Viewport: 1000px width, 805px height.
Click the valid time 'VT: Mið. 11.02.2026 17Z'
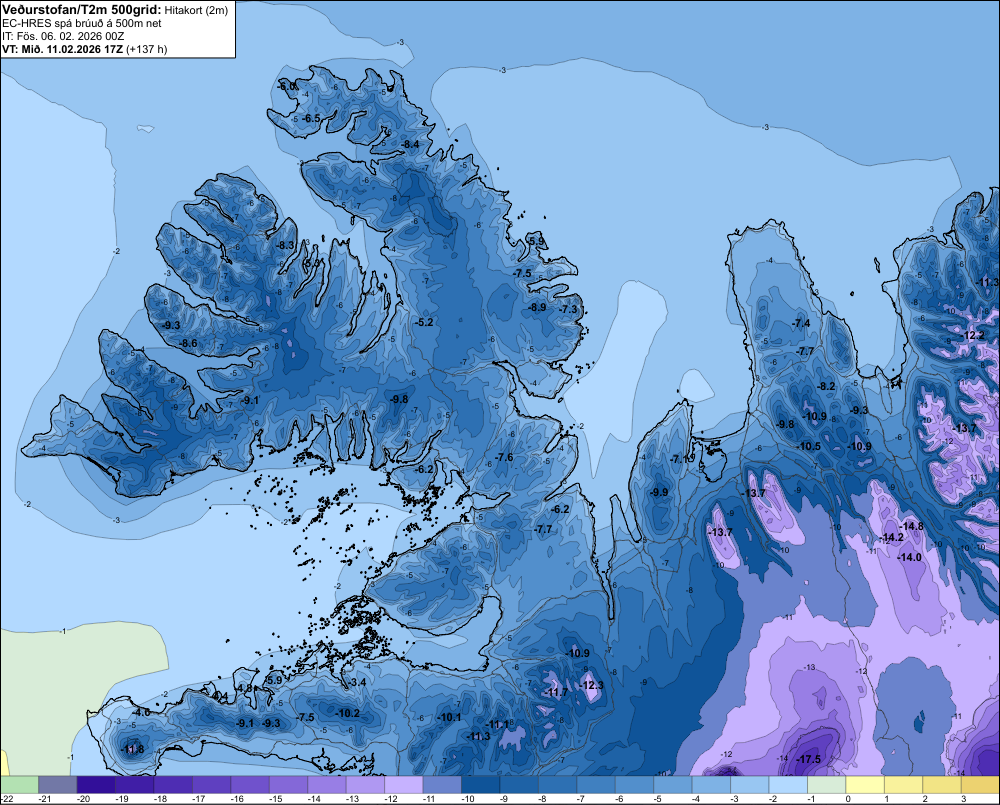tap(62, 49)
